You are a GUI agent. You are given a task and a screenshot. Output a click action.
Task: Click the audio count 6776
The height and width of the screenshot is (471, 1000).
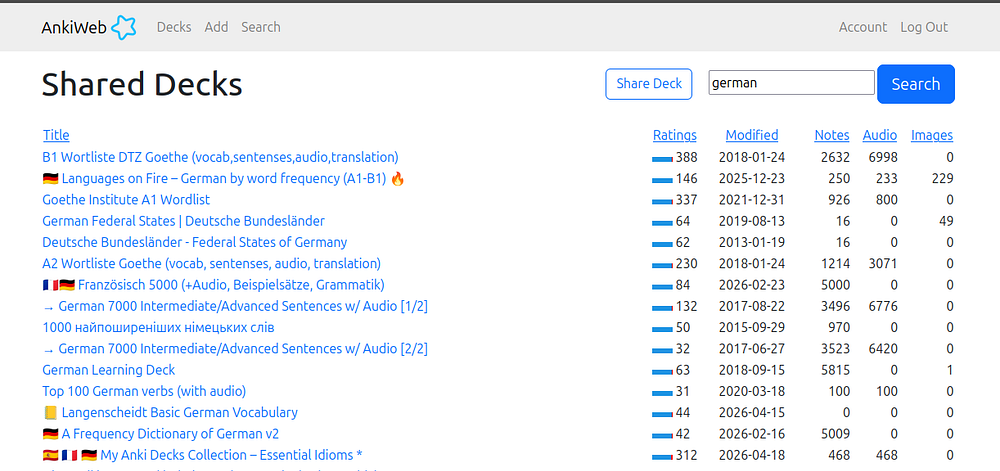[x=882, y=306]
